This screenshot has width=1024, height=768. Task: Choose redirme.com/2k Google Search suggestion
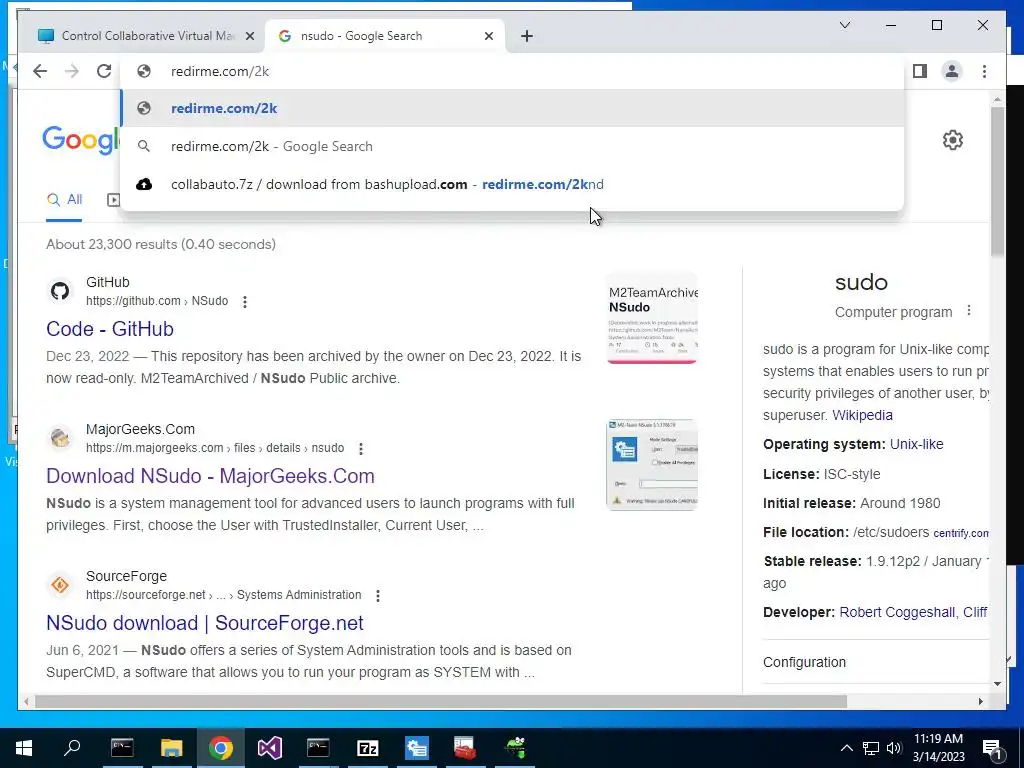512,146
